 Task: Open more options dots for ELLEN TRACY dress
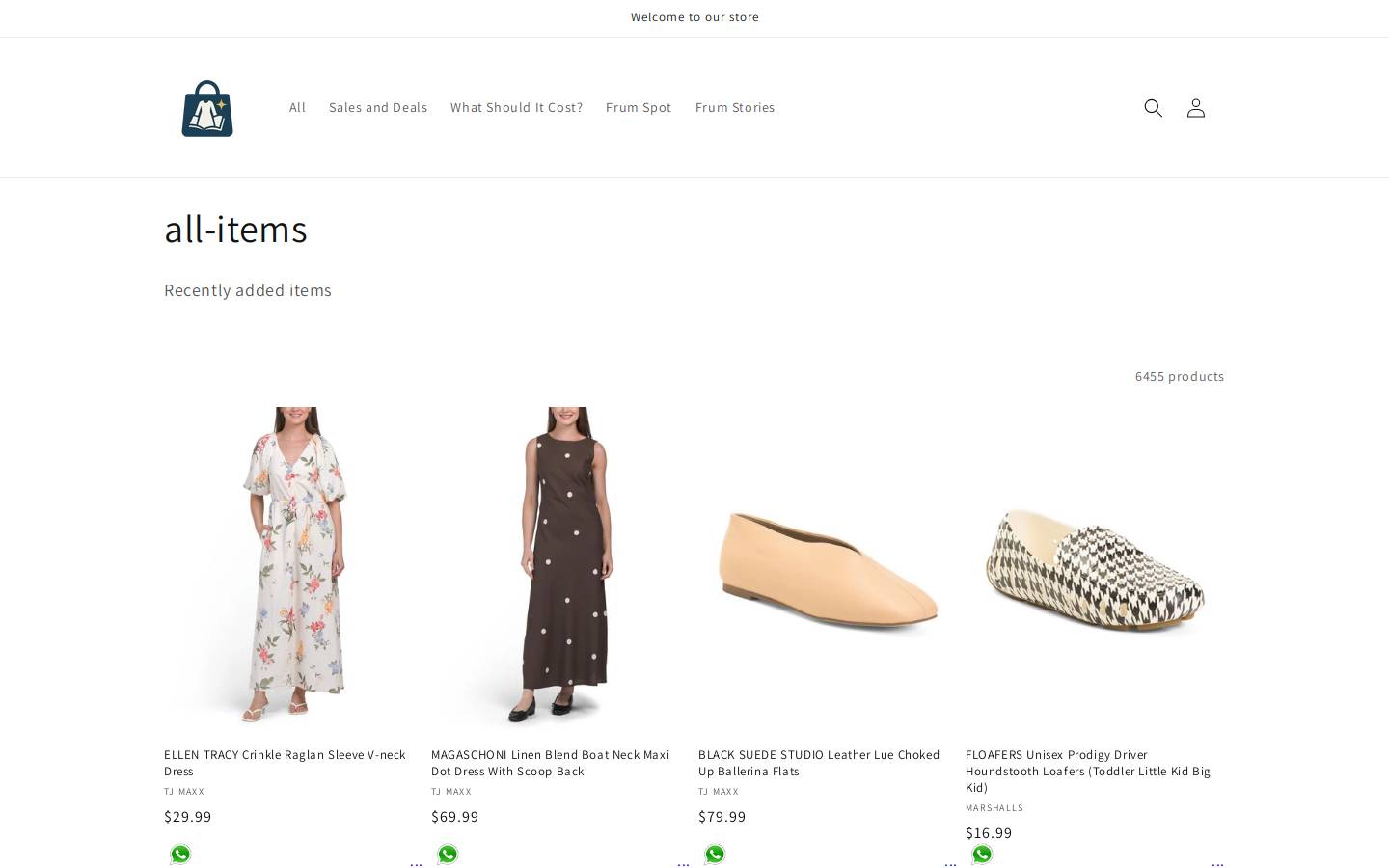point(416,863)
